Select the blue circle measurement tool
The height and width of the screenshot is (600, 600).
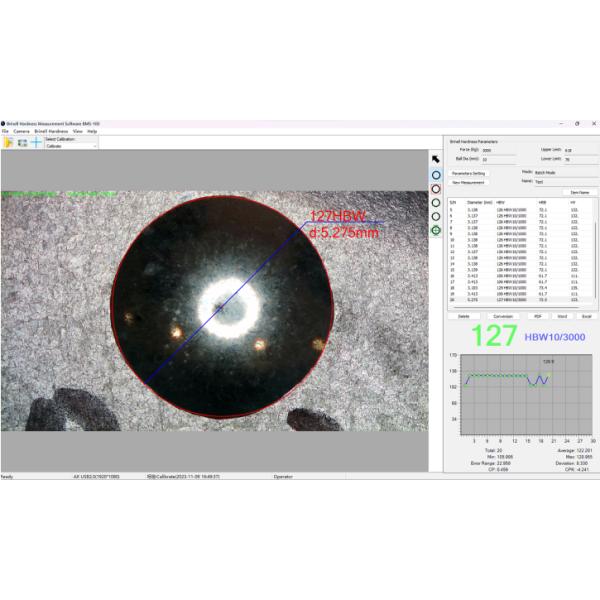pyautogui.click(x=436, y=174)
